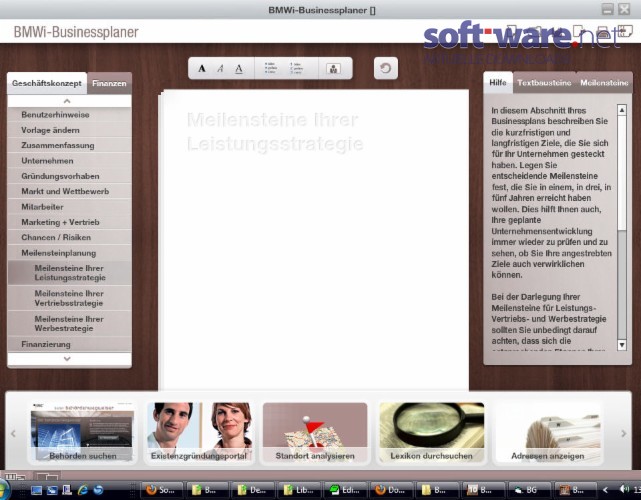
Task: Click the second view-mode tab above taskbar
Action: click(47, 476)
